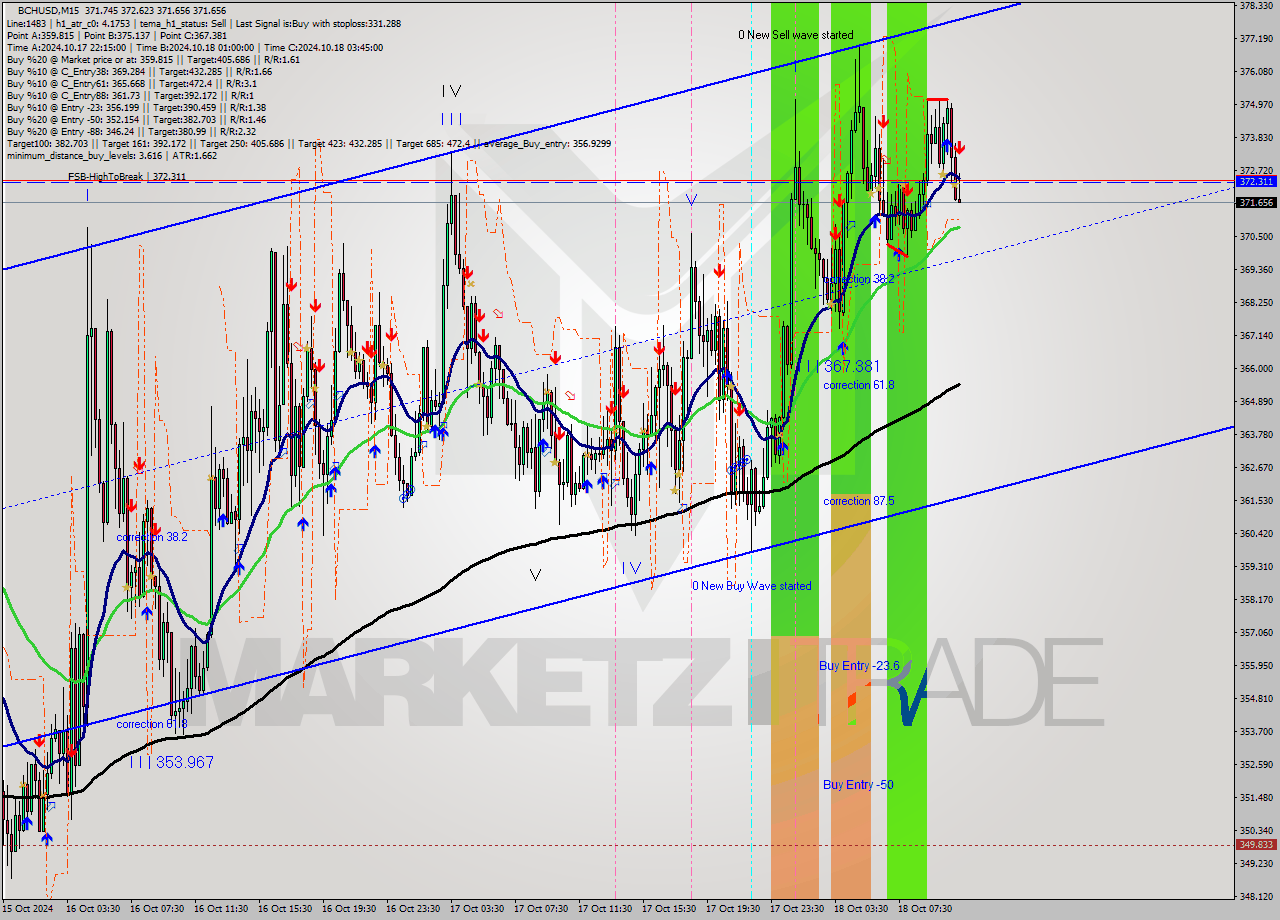Click the 349.833 price tag on axis

[x=1256, y=845]
